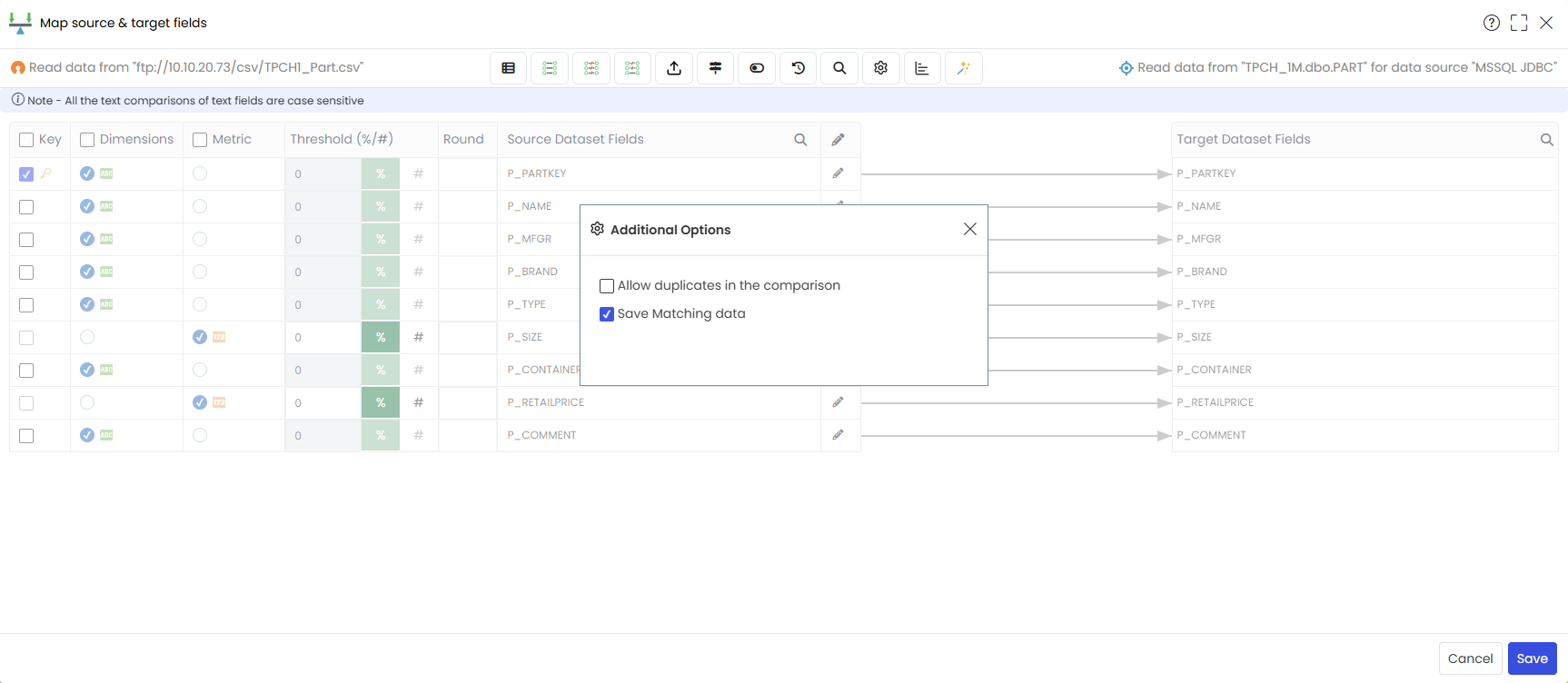Open additional options gear toolbar icon

pos(881,68)
